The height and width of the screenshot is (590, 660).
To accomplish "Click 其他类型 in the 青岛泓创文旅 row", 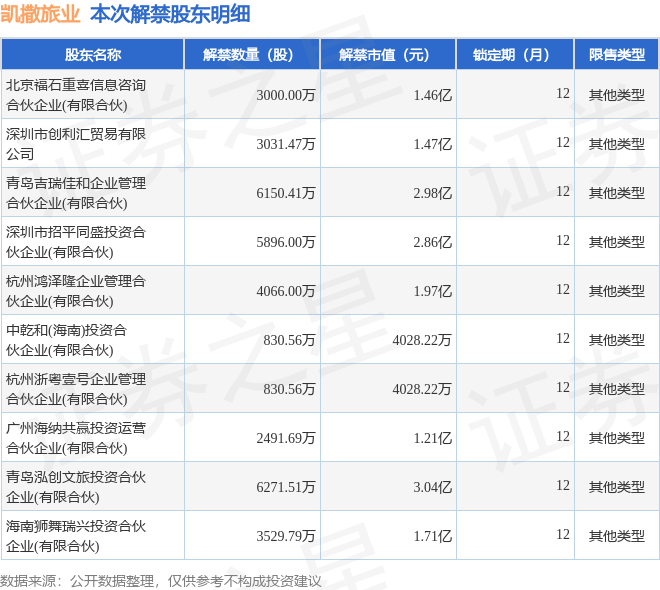I will pyautogui.click(x=617, y=487).
